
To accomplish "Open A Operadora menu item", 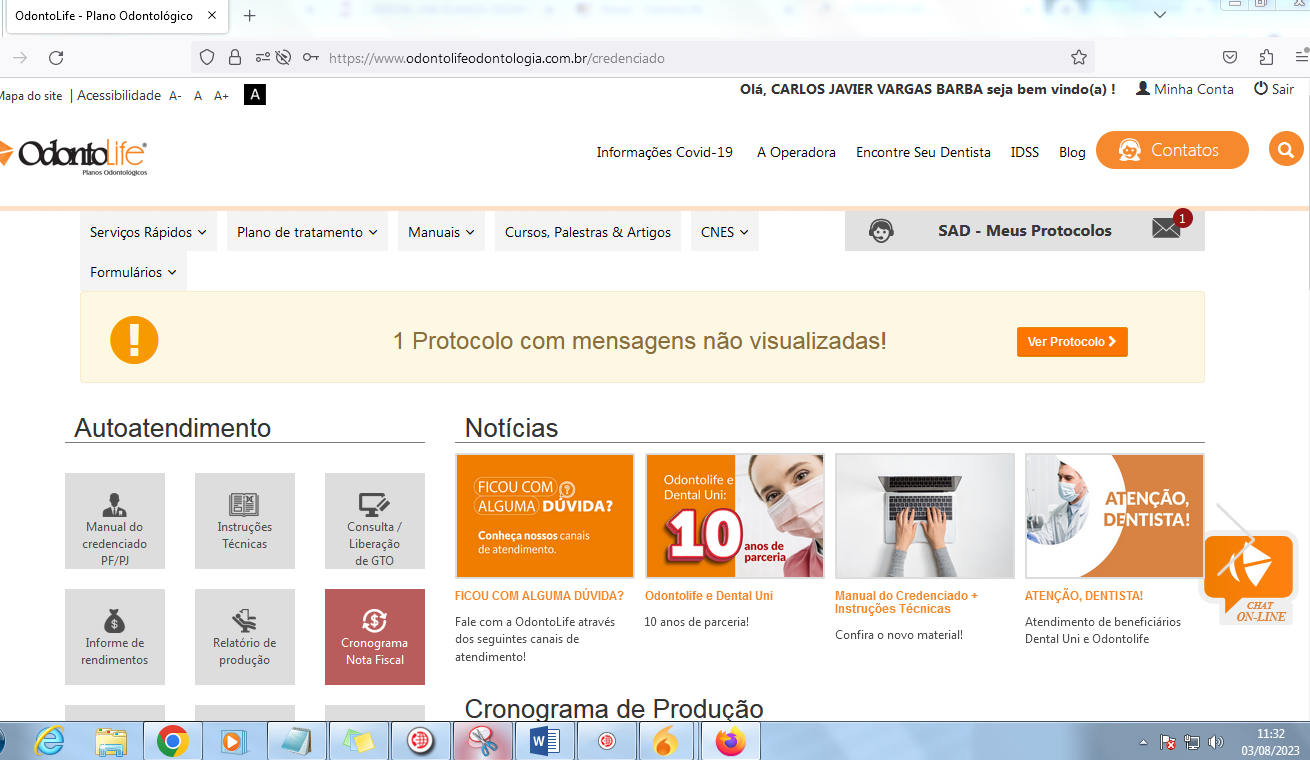I will point(796,152).
